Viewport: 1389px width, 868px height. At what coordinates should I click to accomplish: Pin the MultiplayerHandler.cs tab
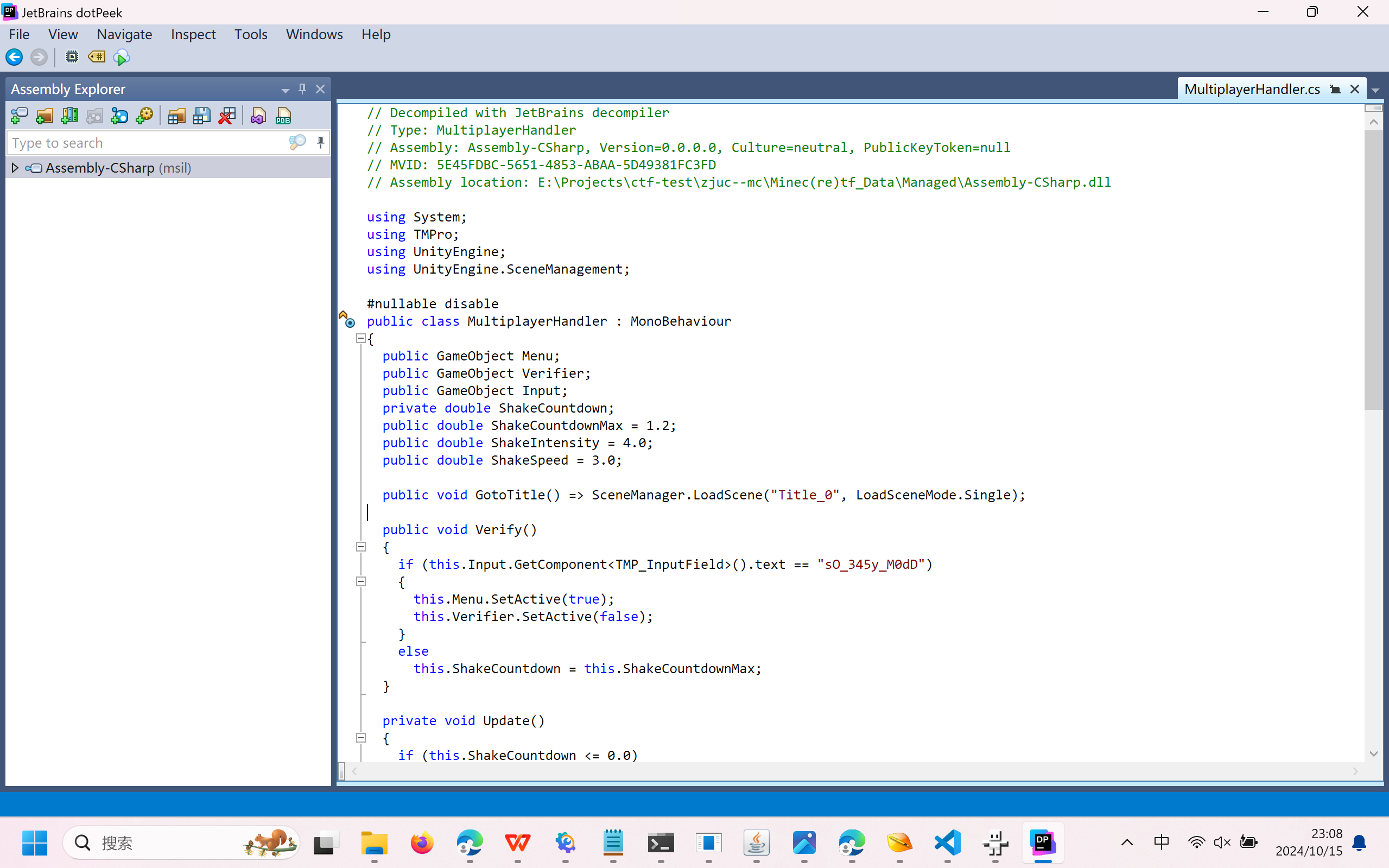(x=1335, y=90)
